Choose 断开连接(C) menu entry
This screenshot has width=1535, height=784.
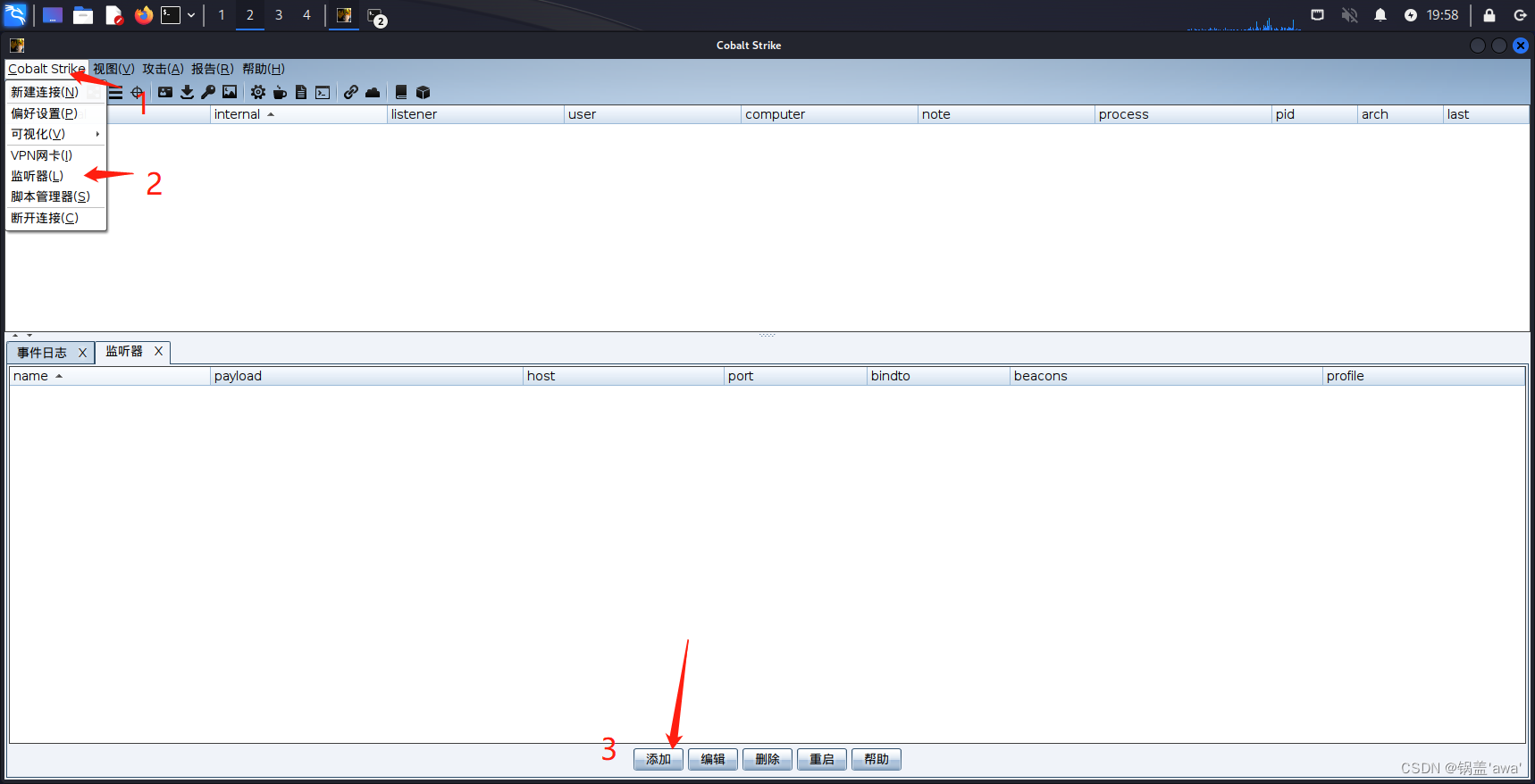pyautogui.click(x=55, y=218)
